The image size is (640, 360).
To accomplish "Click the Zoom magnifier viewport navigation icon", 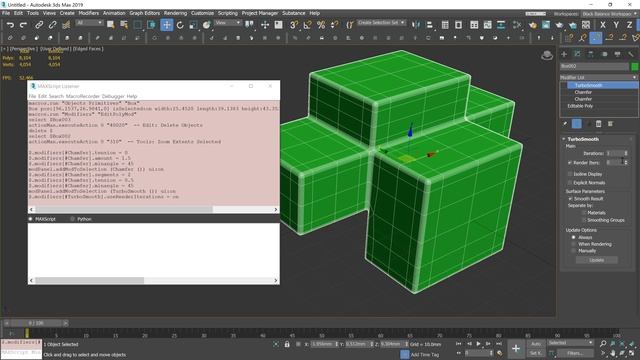I will 603,344.
